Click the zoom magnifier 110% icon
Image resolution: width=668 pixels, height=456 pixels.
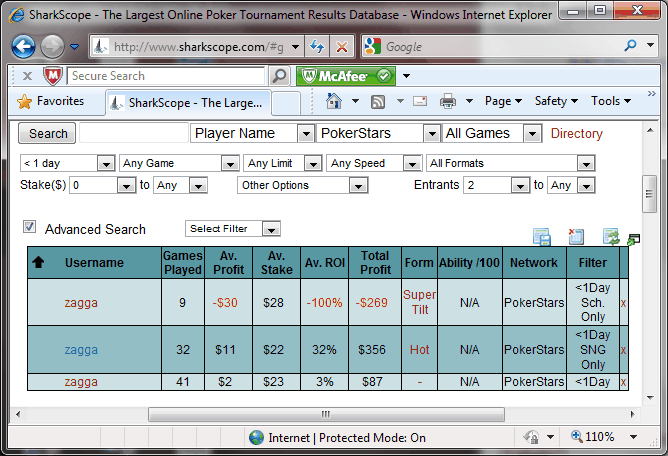click(577, 436)
